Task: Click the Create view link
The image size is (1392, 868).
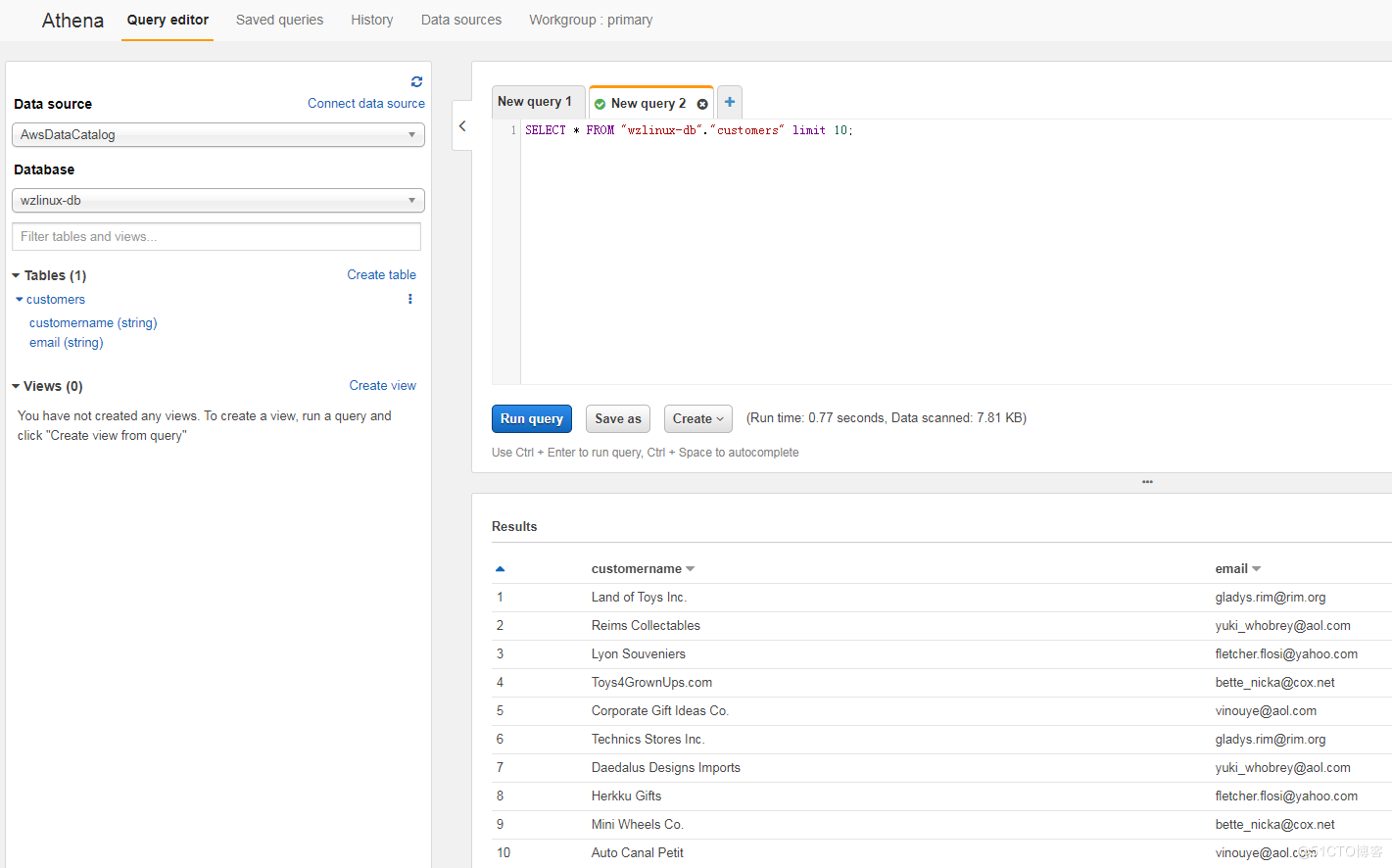Action: [383, 386]
